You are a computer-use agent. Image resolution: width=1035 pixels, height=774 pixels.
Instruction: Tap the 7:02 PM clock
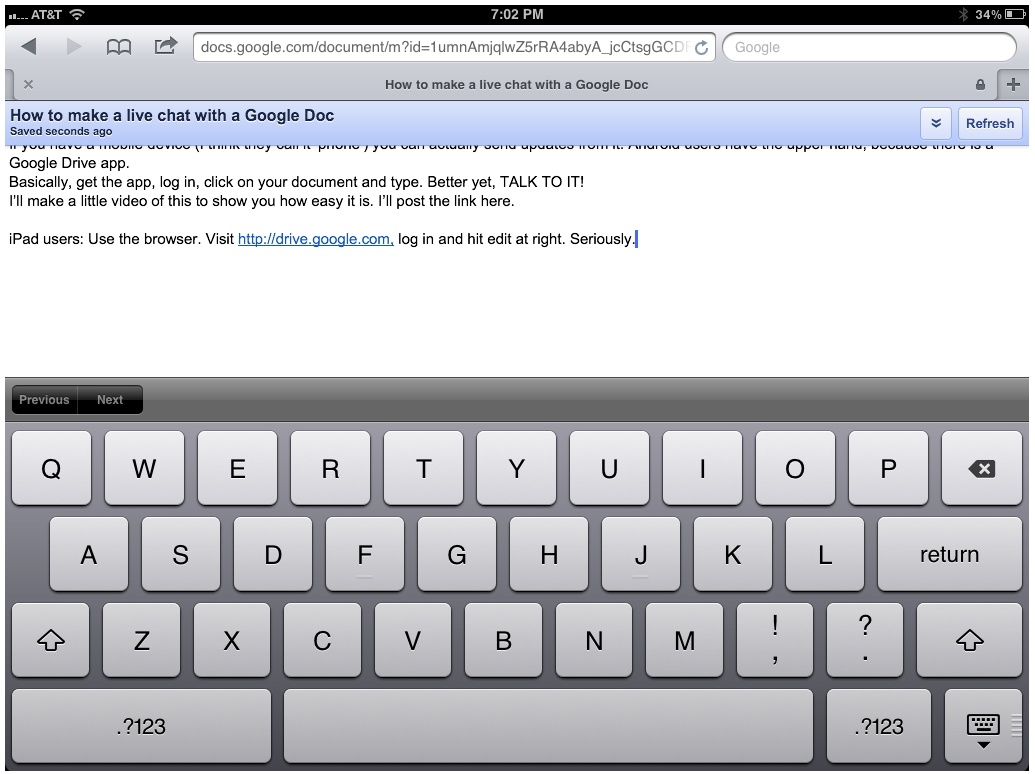click(517, 14)
